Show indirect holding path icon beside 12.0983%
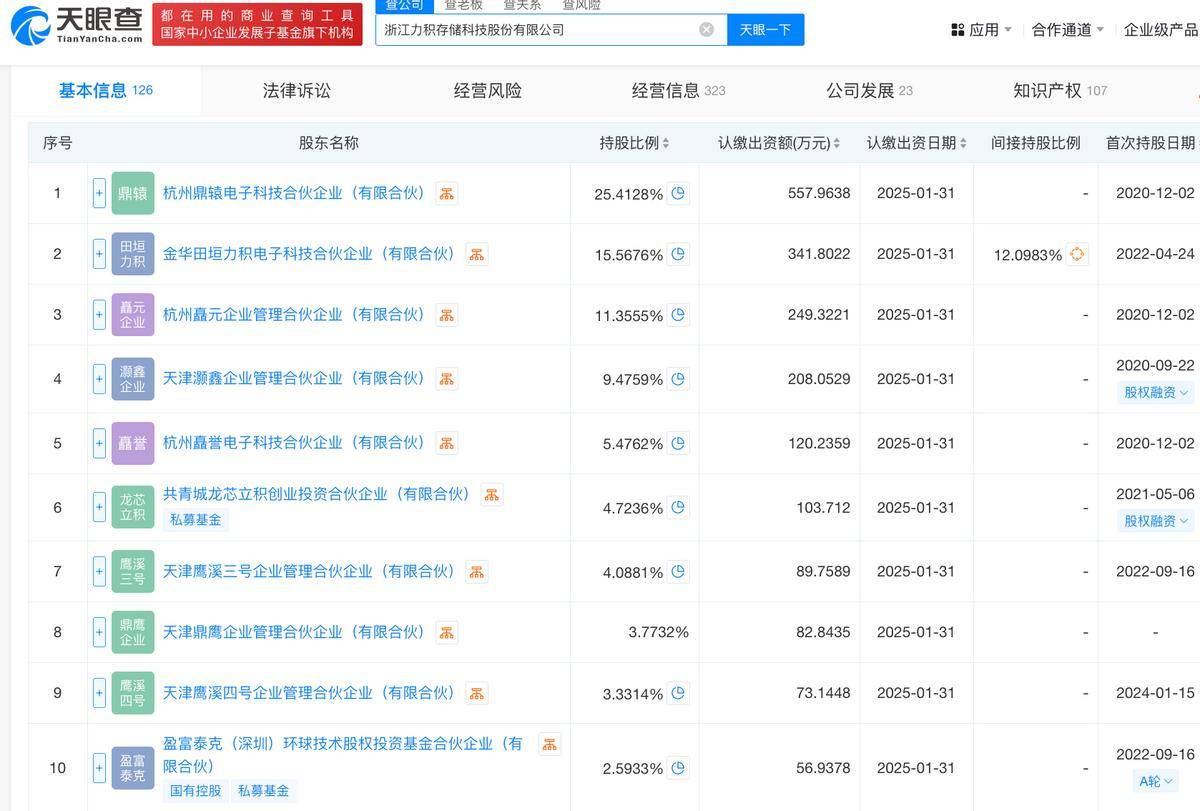 1077,254
